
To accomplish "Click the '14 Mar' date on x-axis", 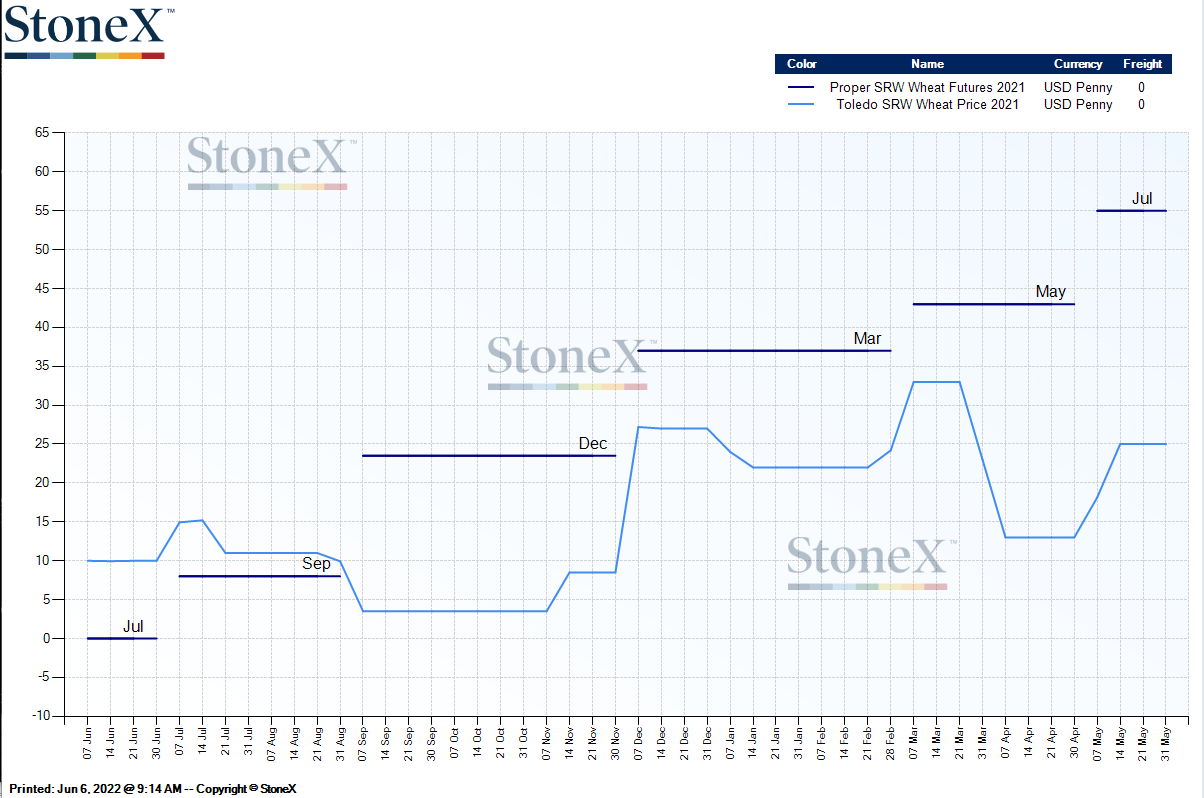I will [937, 743].
